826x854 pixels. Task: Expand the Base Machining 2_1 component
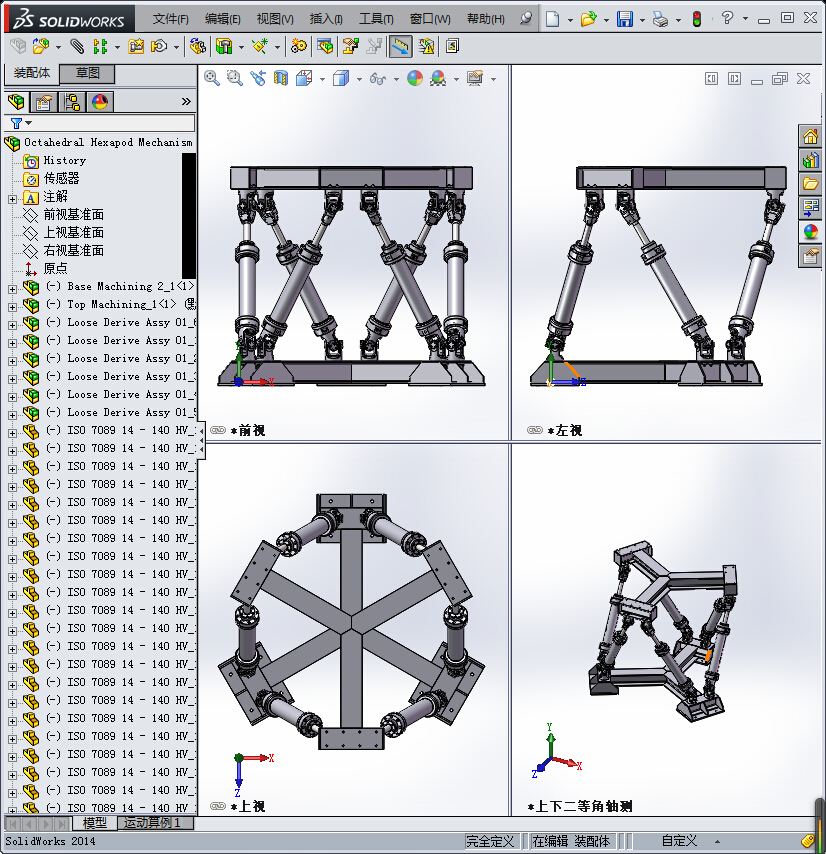click(x=13, y=289)
